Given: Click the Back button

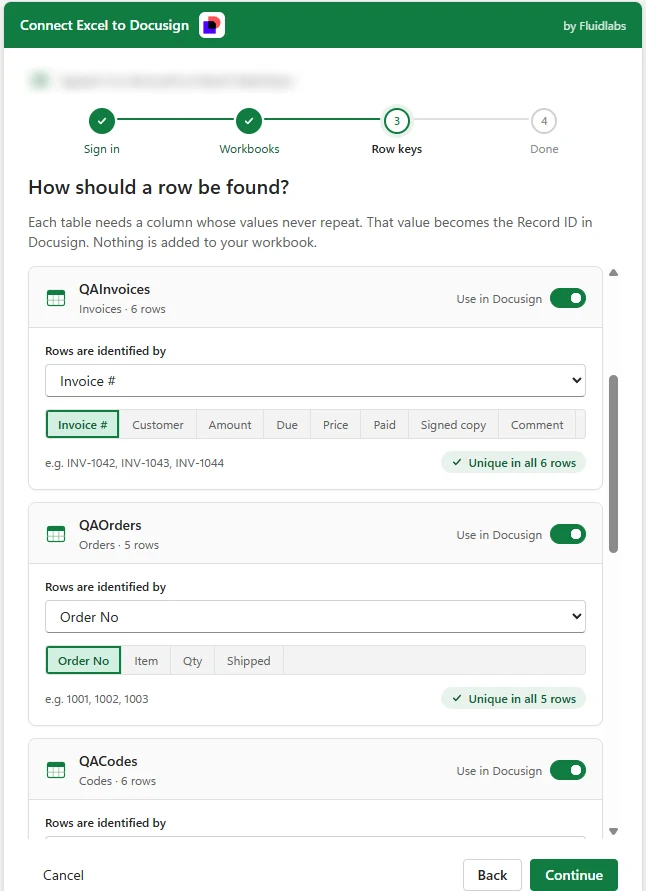Looking at the screenshot, I should point(492,875).
